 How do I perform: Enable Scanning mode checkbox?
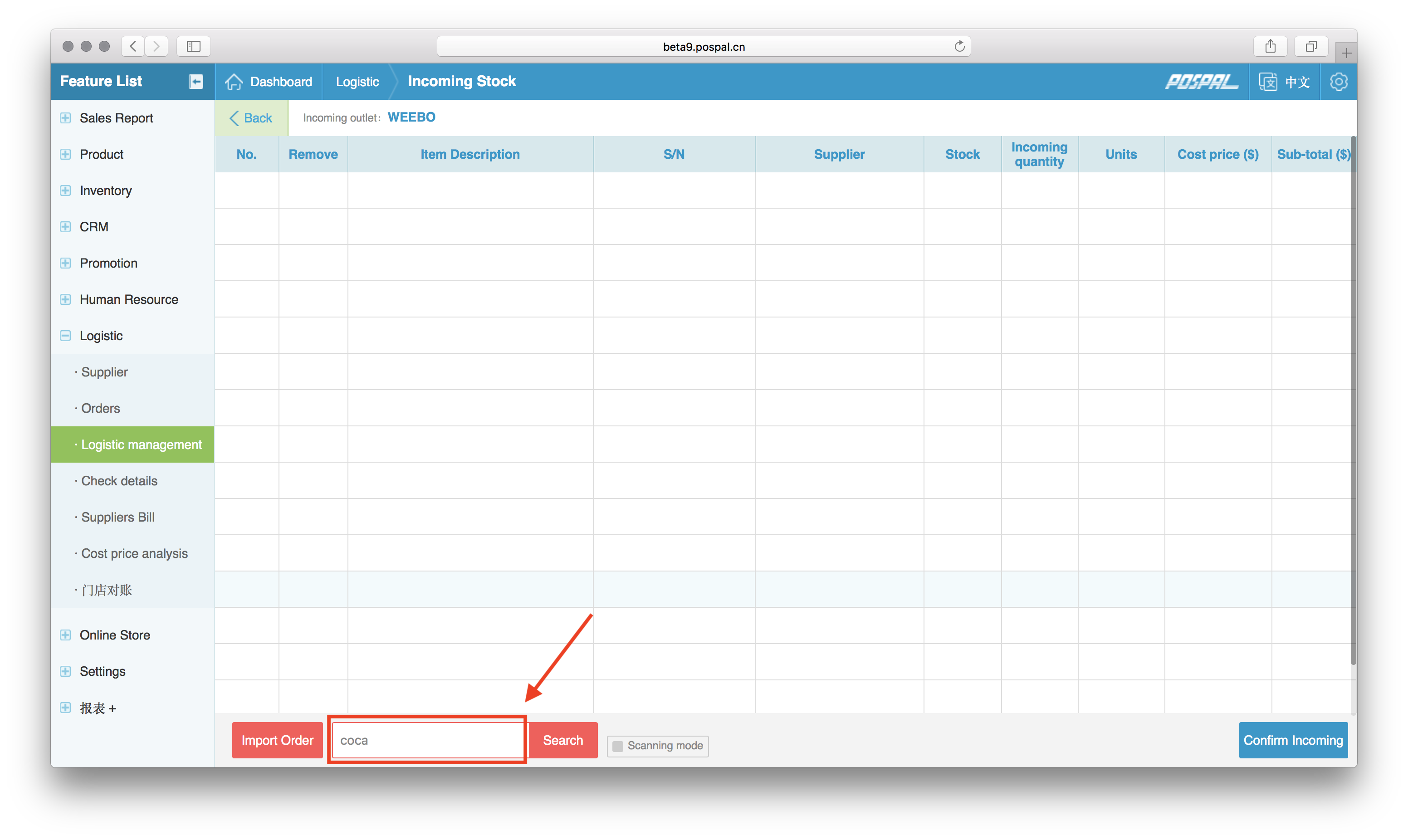[x=618, y=746]
